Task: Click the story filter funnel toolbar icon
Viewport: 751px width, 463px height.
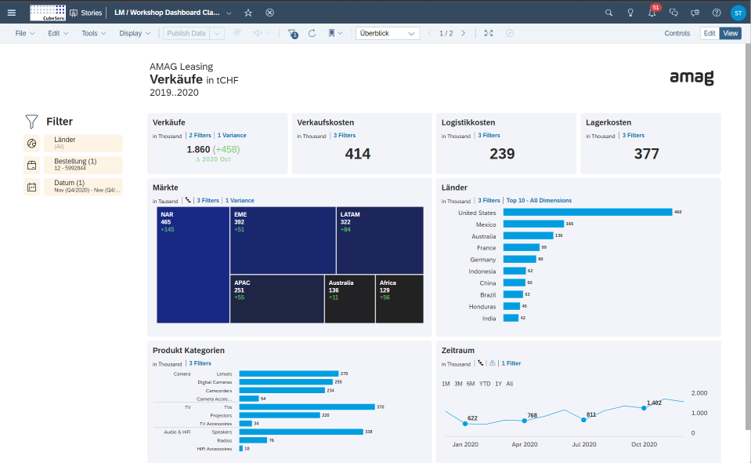Action: point(293,34)
